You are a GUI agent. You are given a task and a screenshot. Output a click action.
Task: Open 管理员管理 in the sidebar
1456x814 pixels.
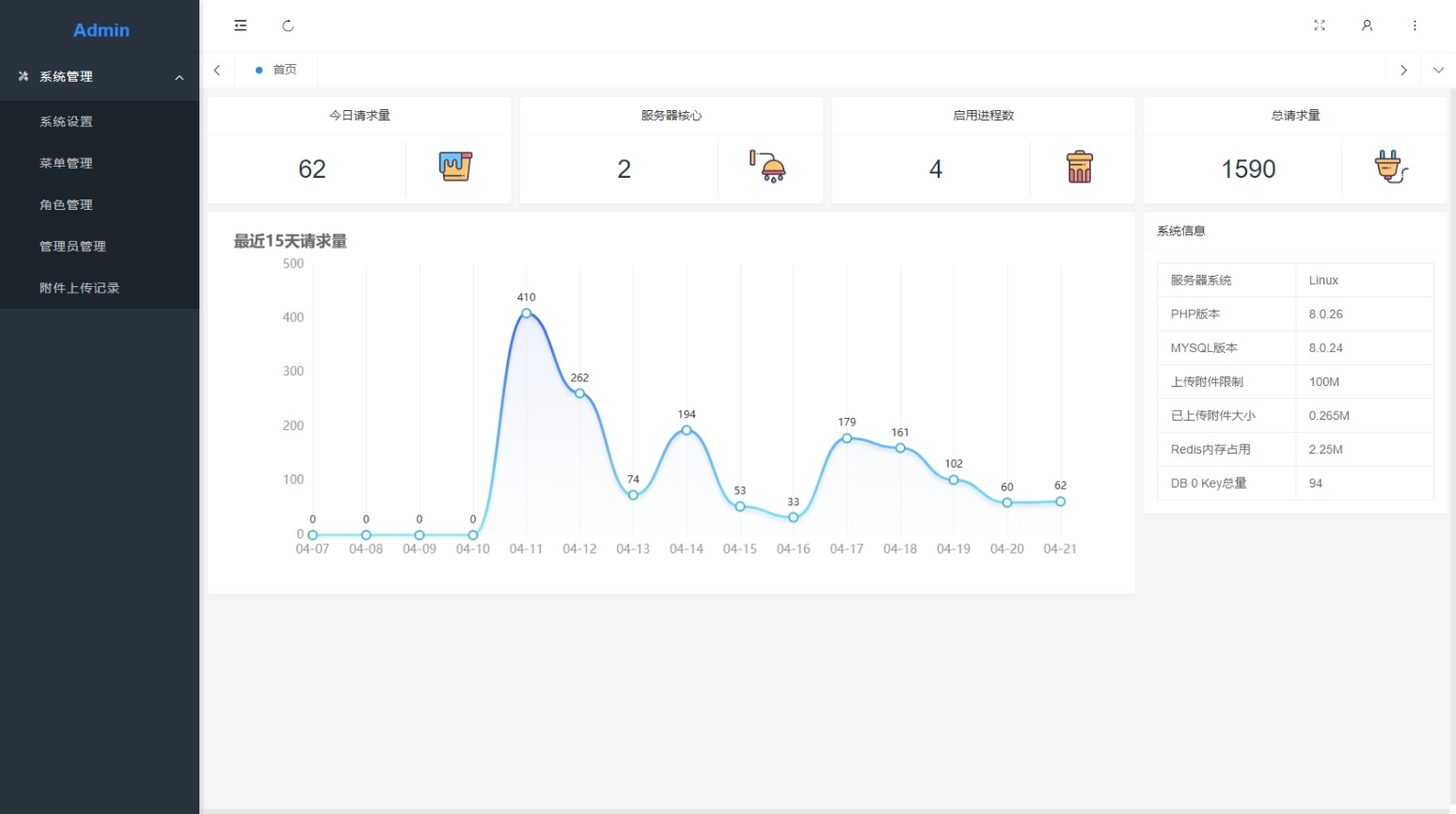pos(100,246)
